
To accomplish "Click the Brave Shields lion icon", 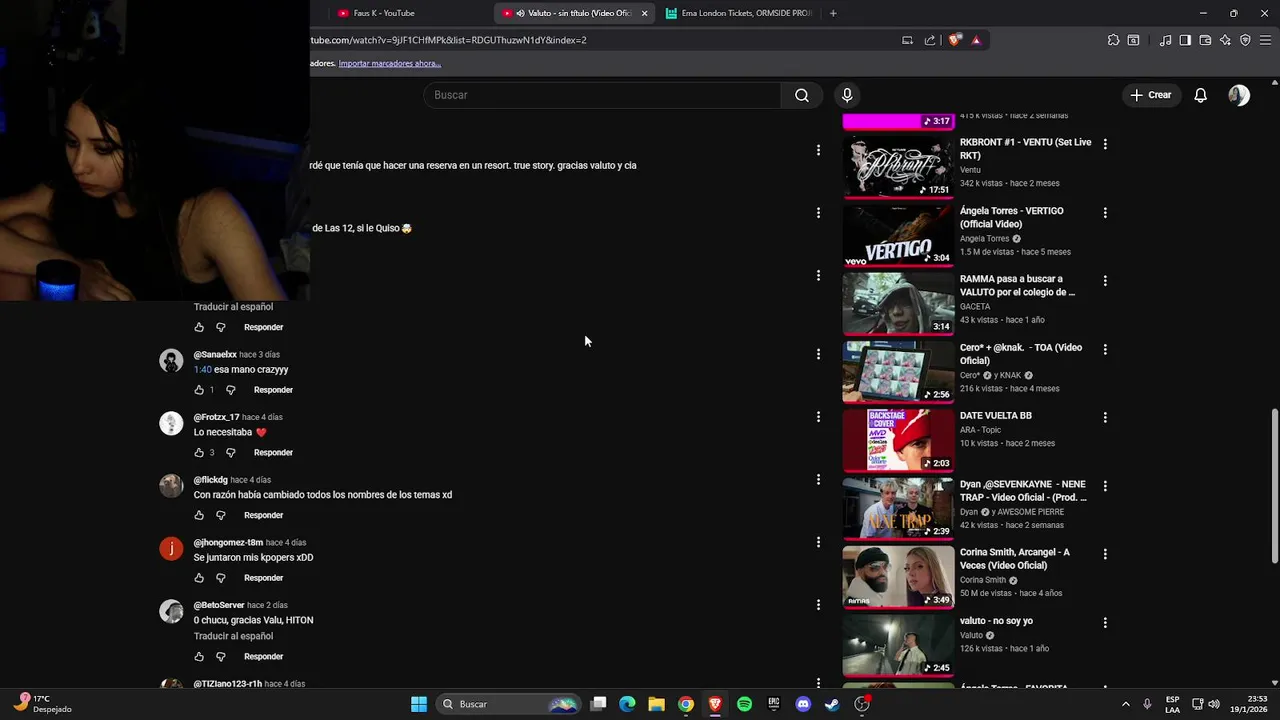I will pos(955,40).
